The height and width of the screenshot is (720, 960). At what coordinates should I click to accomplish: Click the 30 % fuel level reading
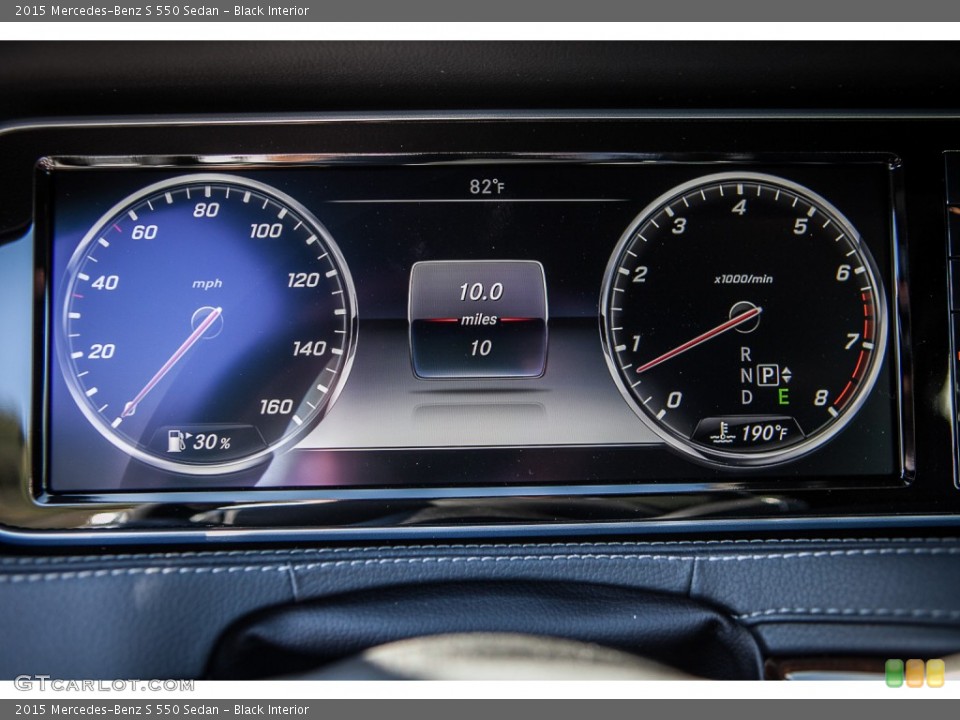click(x=211, y=442)
